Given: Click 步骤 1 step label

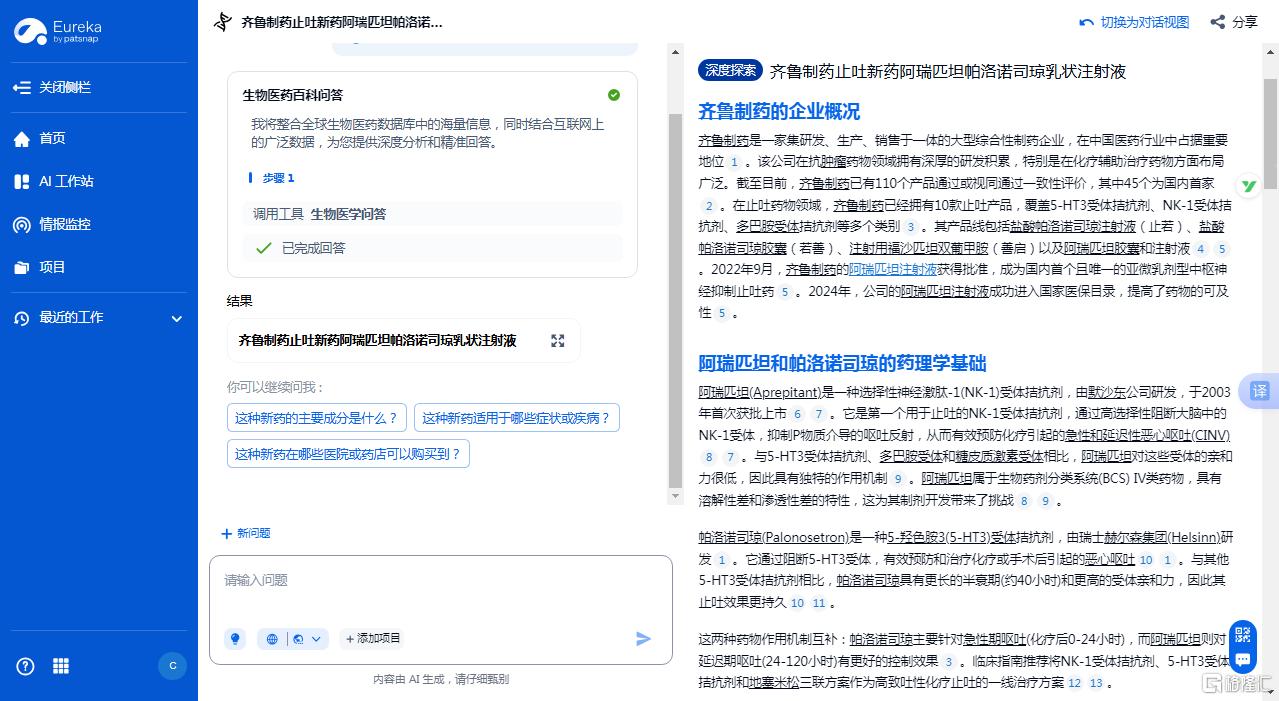Looking at the screenshot, I should point(278,178).
